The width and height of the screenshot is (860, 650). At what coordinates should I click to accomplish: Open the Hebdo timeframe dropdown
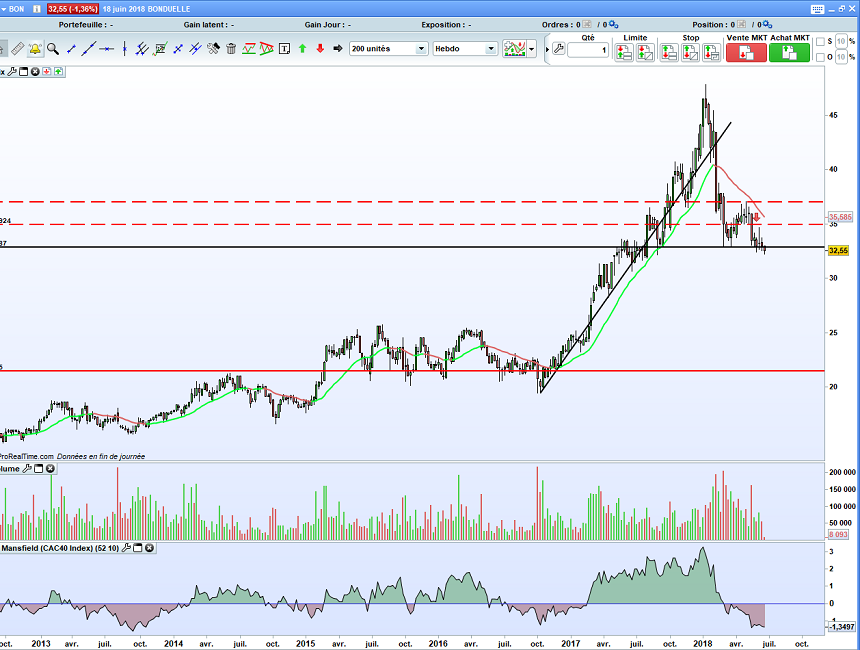coord(465,49)
